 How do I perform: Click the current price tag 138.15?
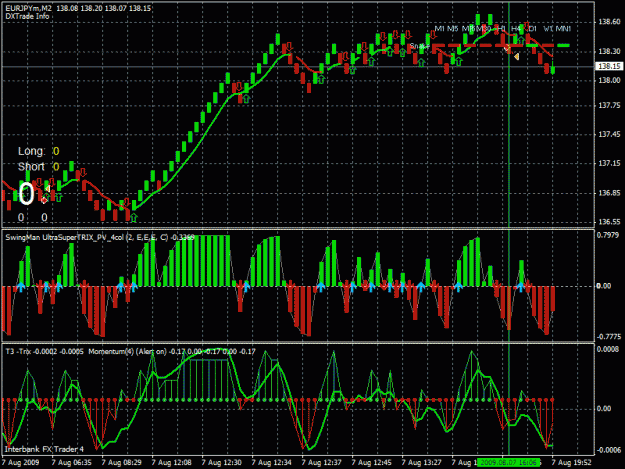click(609, 66)
